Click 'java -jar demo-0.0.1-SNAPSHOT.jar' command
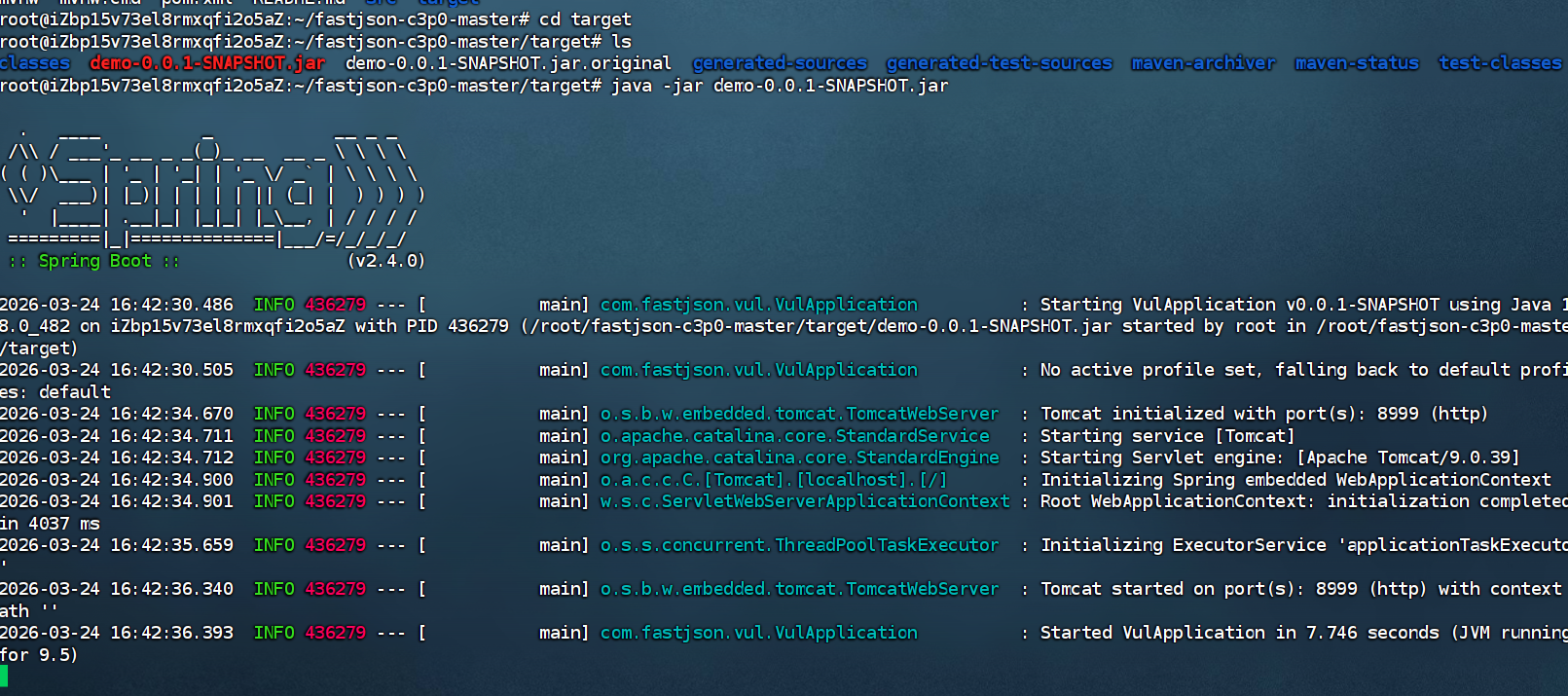Image resolution: width=1568 pixels, height=696 pixels. coord(780,86)
